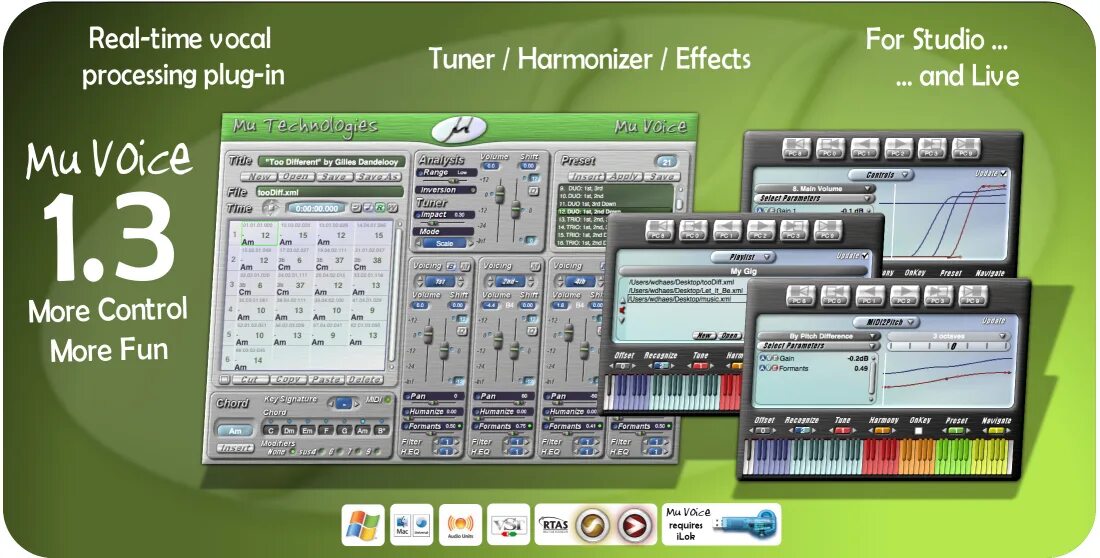This screenshot has width=1100, height=558.
Task: Open the By Pitch Difference dropdown
Action: [819, 336]
